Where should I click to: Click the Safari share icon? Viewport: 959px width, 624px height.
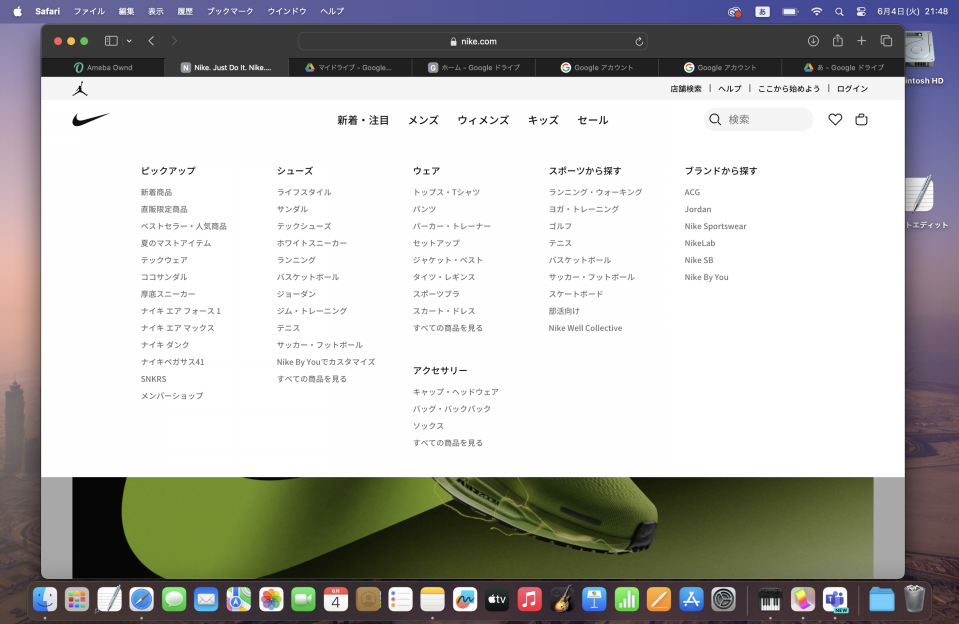click(837, 40)
